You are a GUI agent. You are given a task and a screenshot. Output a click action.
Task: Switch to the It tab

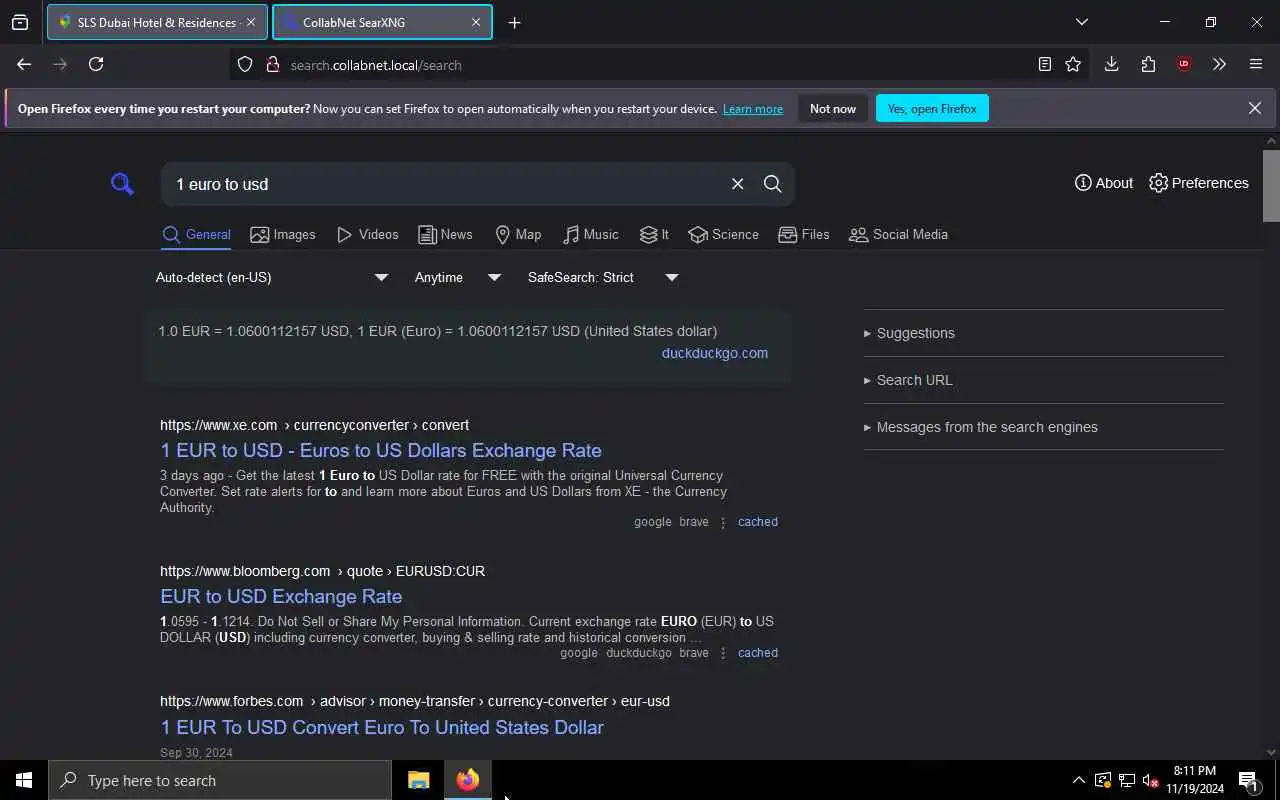654,234
